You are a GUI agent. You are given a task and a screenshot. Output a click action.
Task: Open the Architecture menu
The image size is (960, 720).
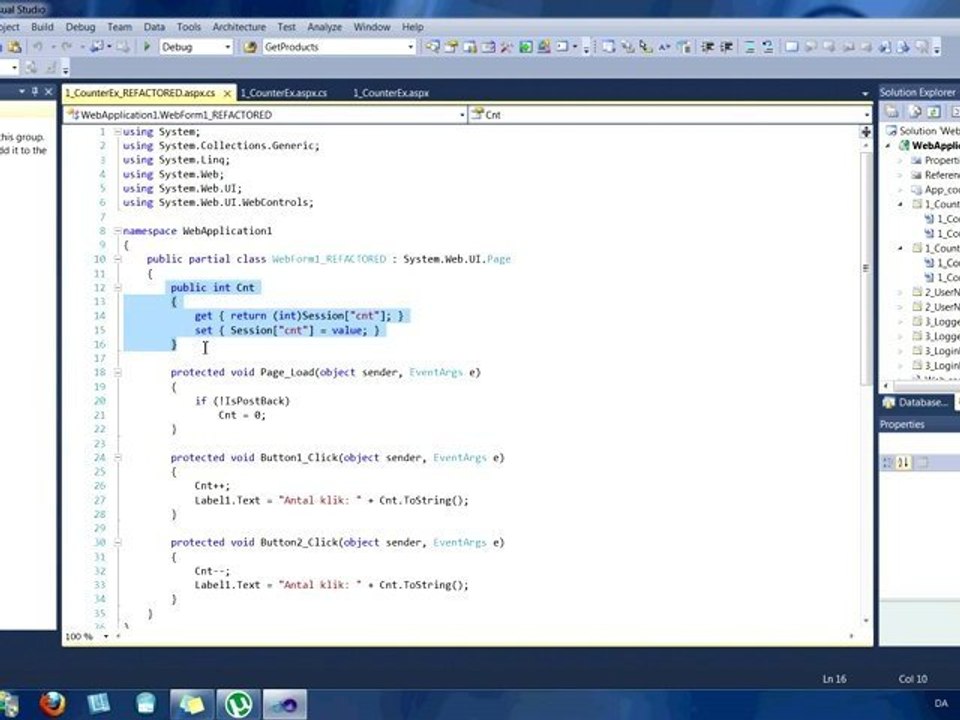[x=239, y=27]
